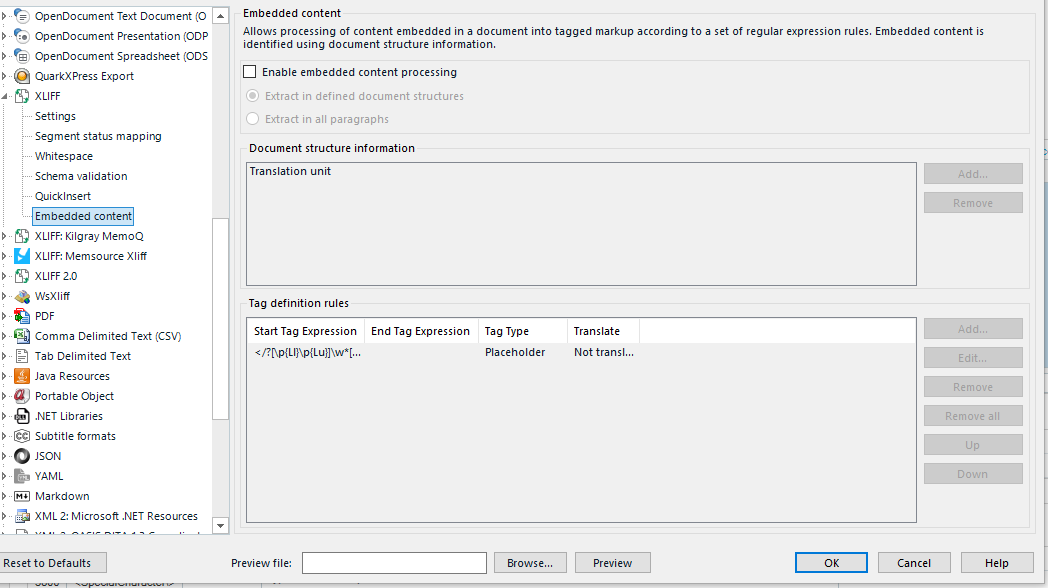This screenshot has height=588, width=1048.
Task: Expand the XLIFF: Memsource Xliff node
Action: [x=4, y=256]
